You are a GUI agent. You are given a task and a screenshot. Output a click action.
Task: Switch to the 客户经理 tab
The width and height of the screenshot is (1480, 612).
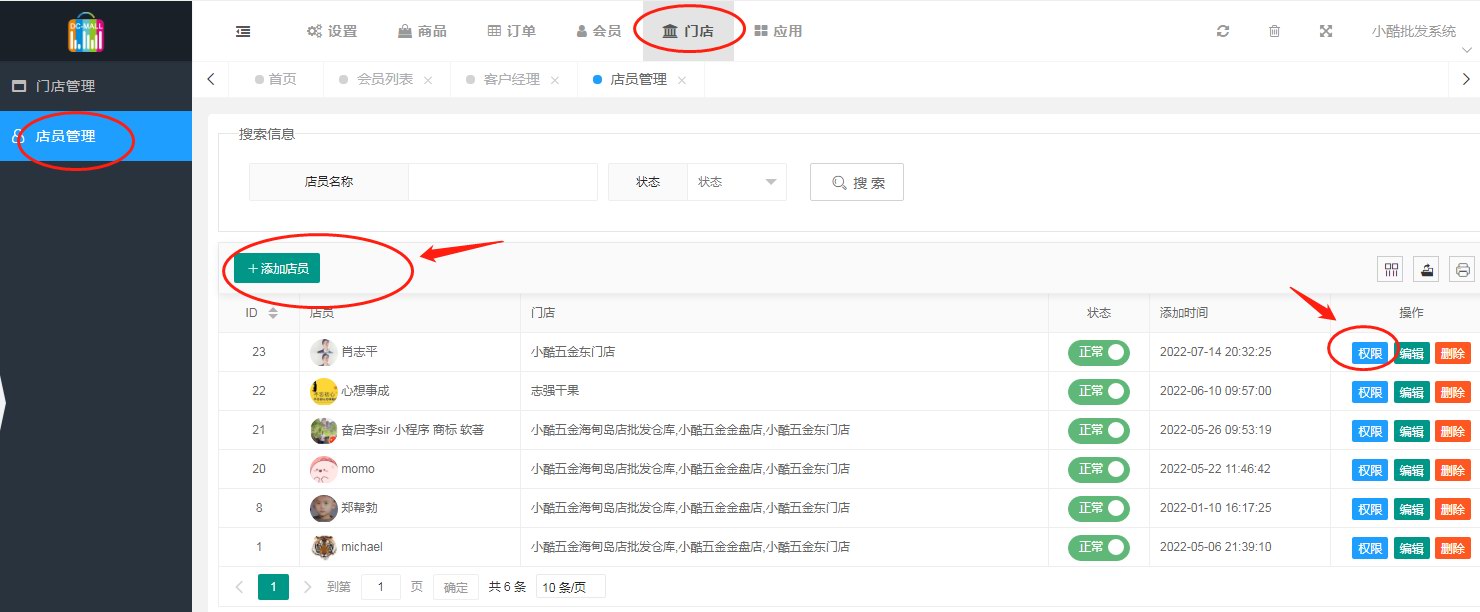coord(511,79)
